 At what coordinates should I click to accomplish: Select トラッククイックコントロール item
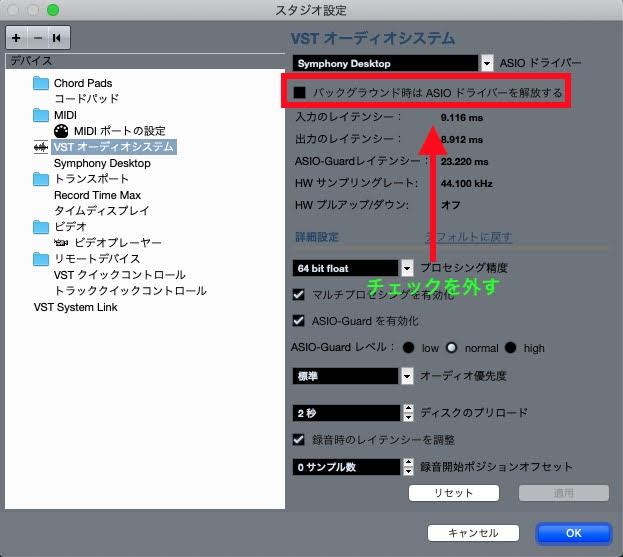point(130,291)
